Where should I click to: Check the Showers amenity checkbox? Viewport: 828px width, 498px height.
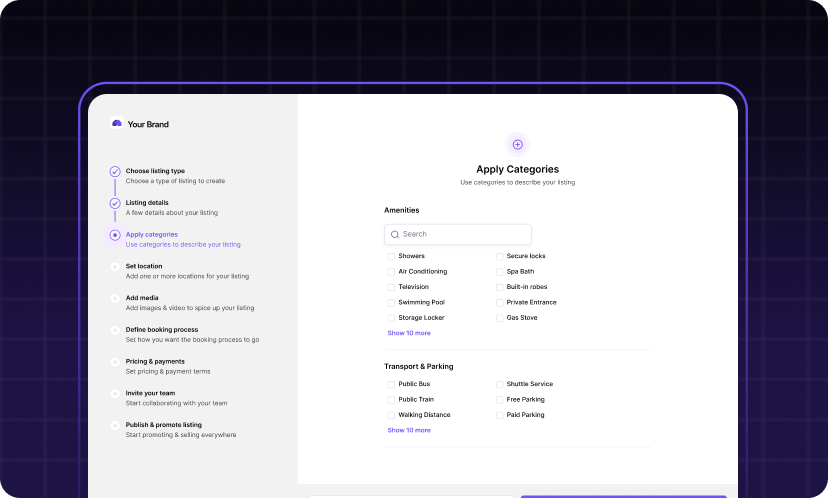coord(391,256)
